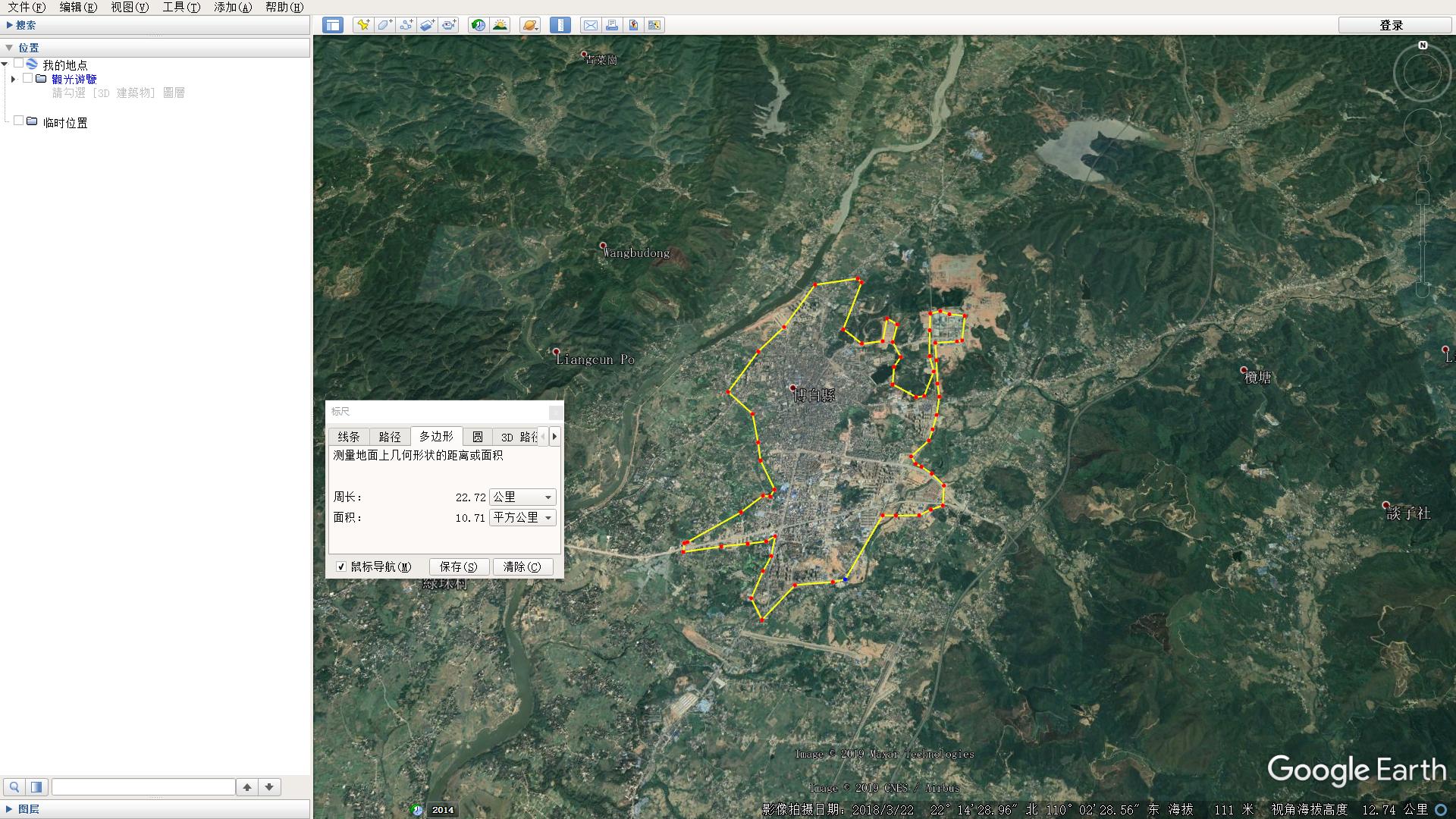Switch to the 圆 tab in ruler dialog

(x=478, y=437)
